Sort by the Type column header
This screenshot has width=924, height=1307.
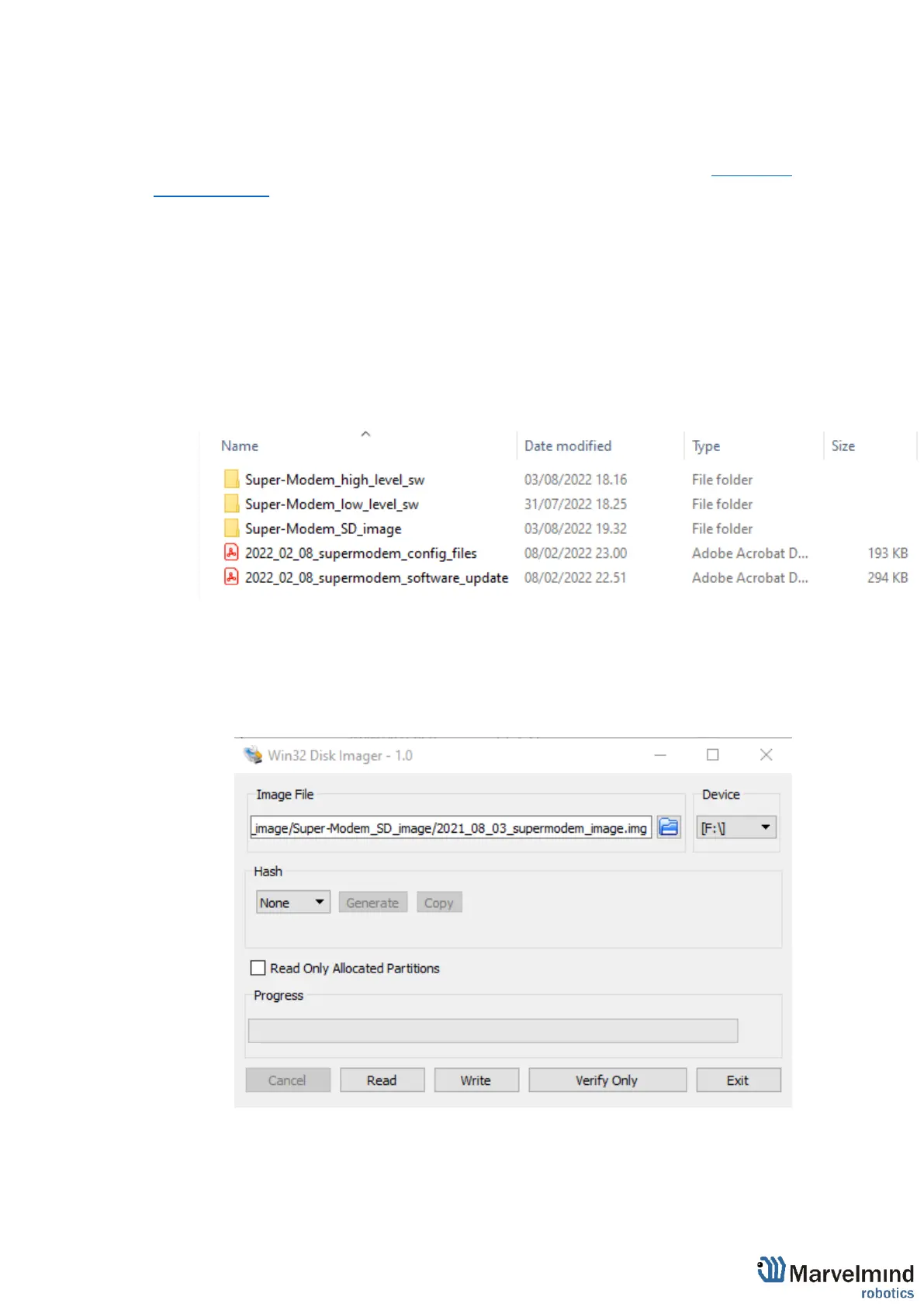706,445
